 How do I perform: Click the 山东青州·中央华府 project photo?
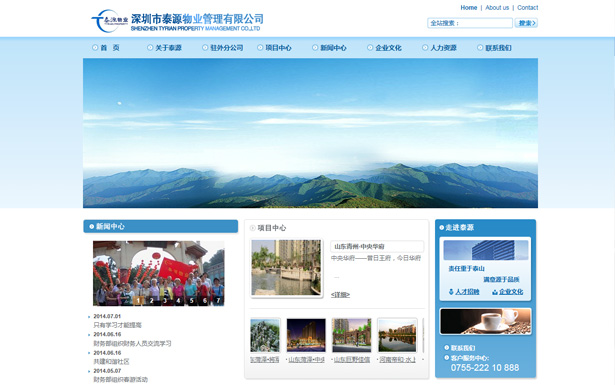click(x=286, y=268)
